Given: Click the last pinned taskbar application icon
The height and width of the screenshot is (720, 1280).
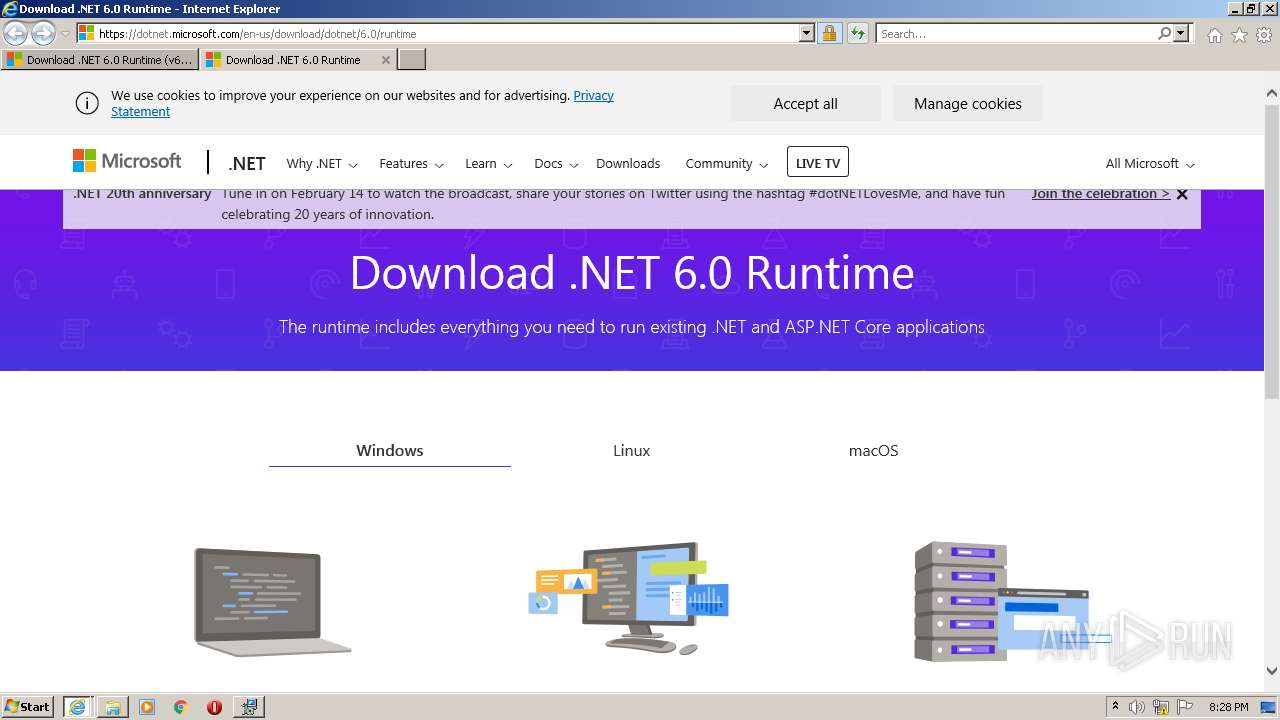Looking at the screenshot, I should (249, 706).
